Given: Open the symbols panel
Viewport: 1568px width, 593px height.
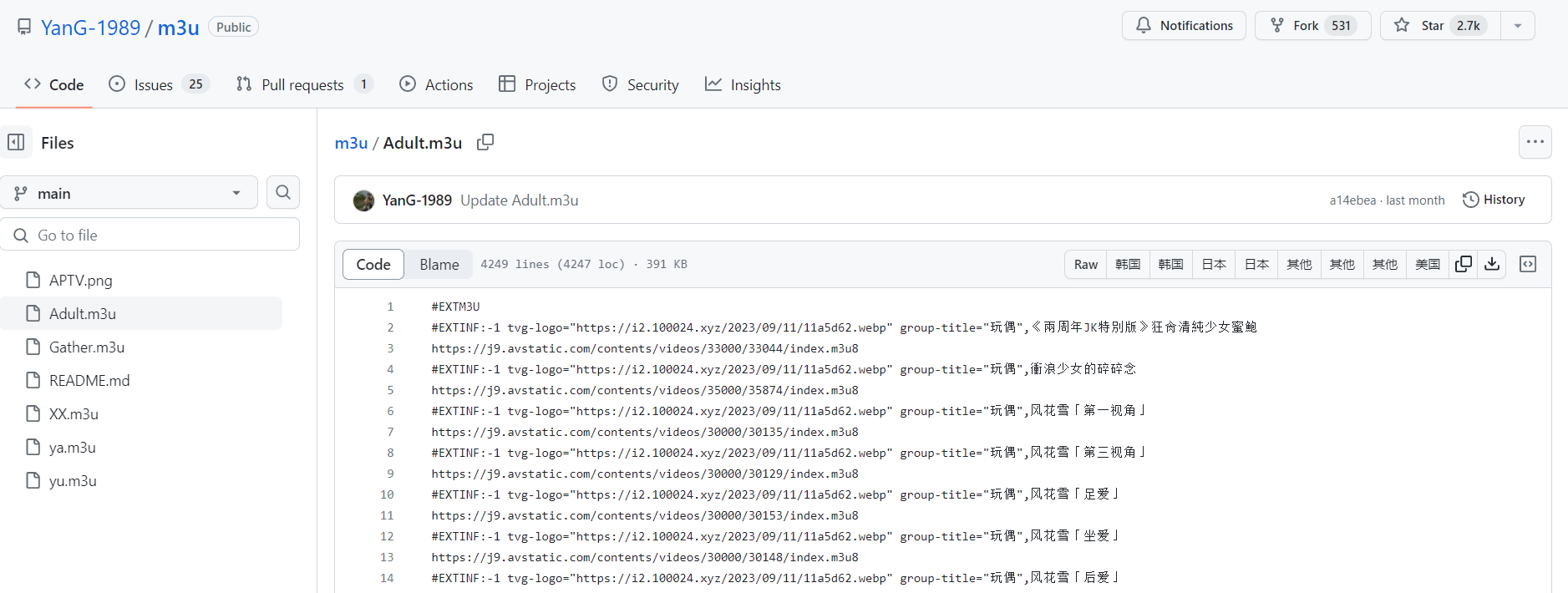Looking at the screenshot, I should [x=1528, y=264].
